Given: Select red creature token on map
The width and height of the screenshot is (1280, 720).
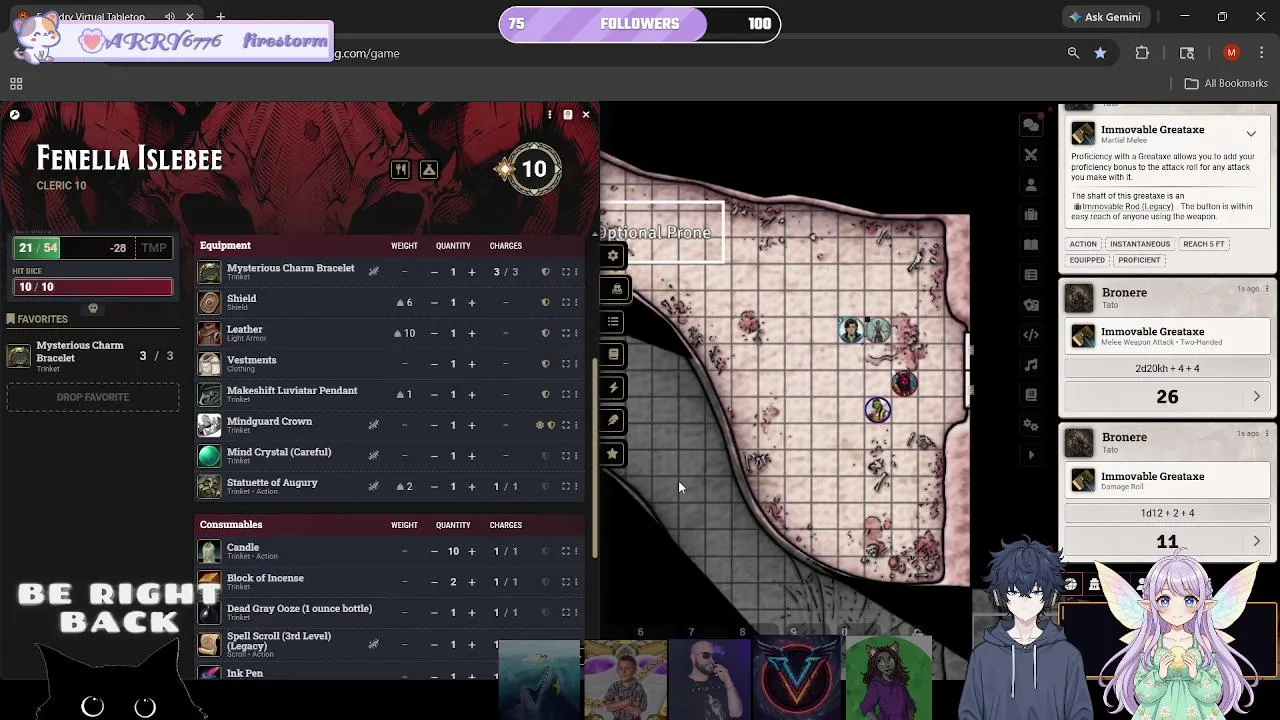Looking at the screenshot, I should click(x=904, y=382).
